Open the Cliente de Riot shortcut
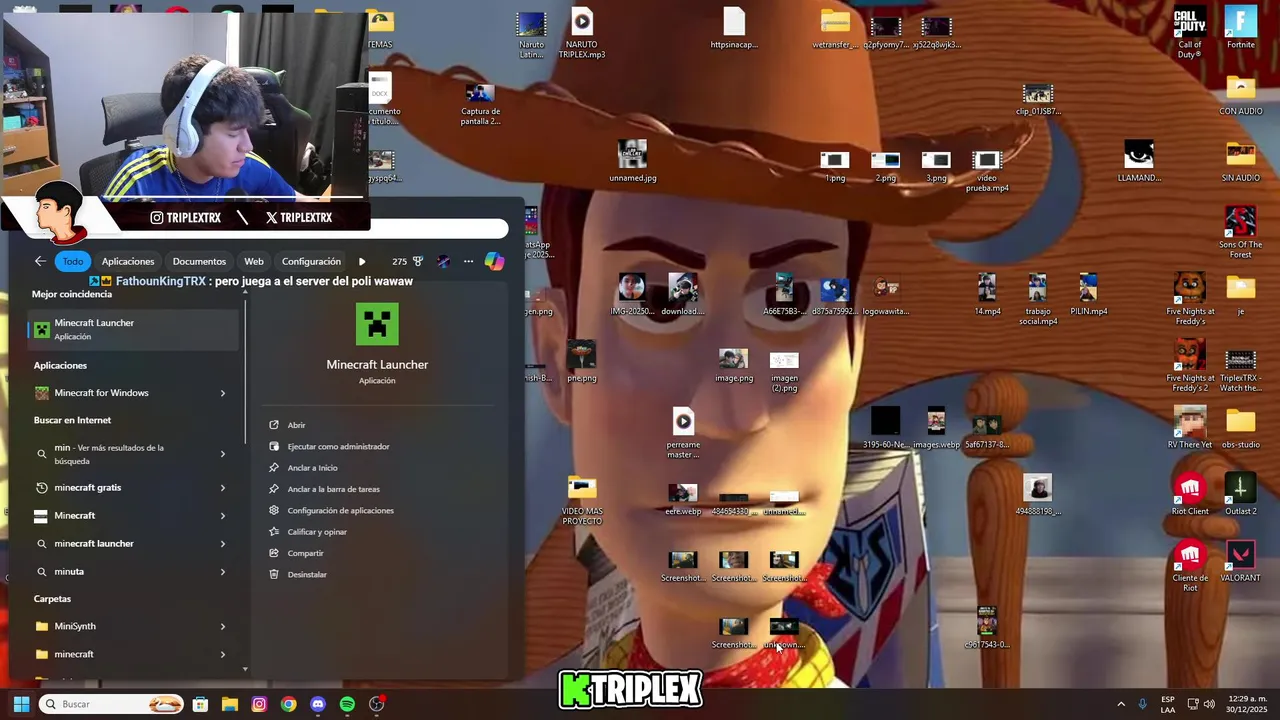This screenshot has height=720, width=1280. click(x=1190, y=566)
